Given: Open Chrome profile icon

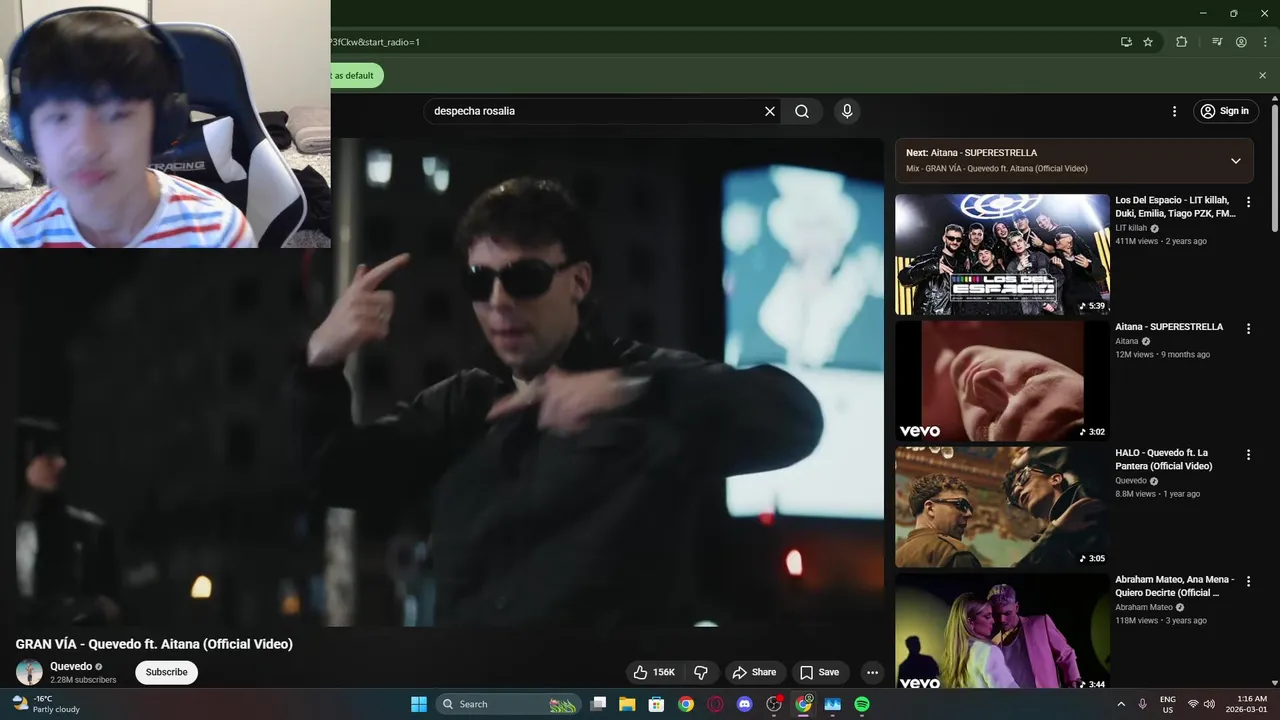Looking at the screenshot, I should coord(1241,42).
